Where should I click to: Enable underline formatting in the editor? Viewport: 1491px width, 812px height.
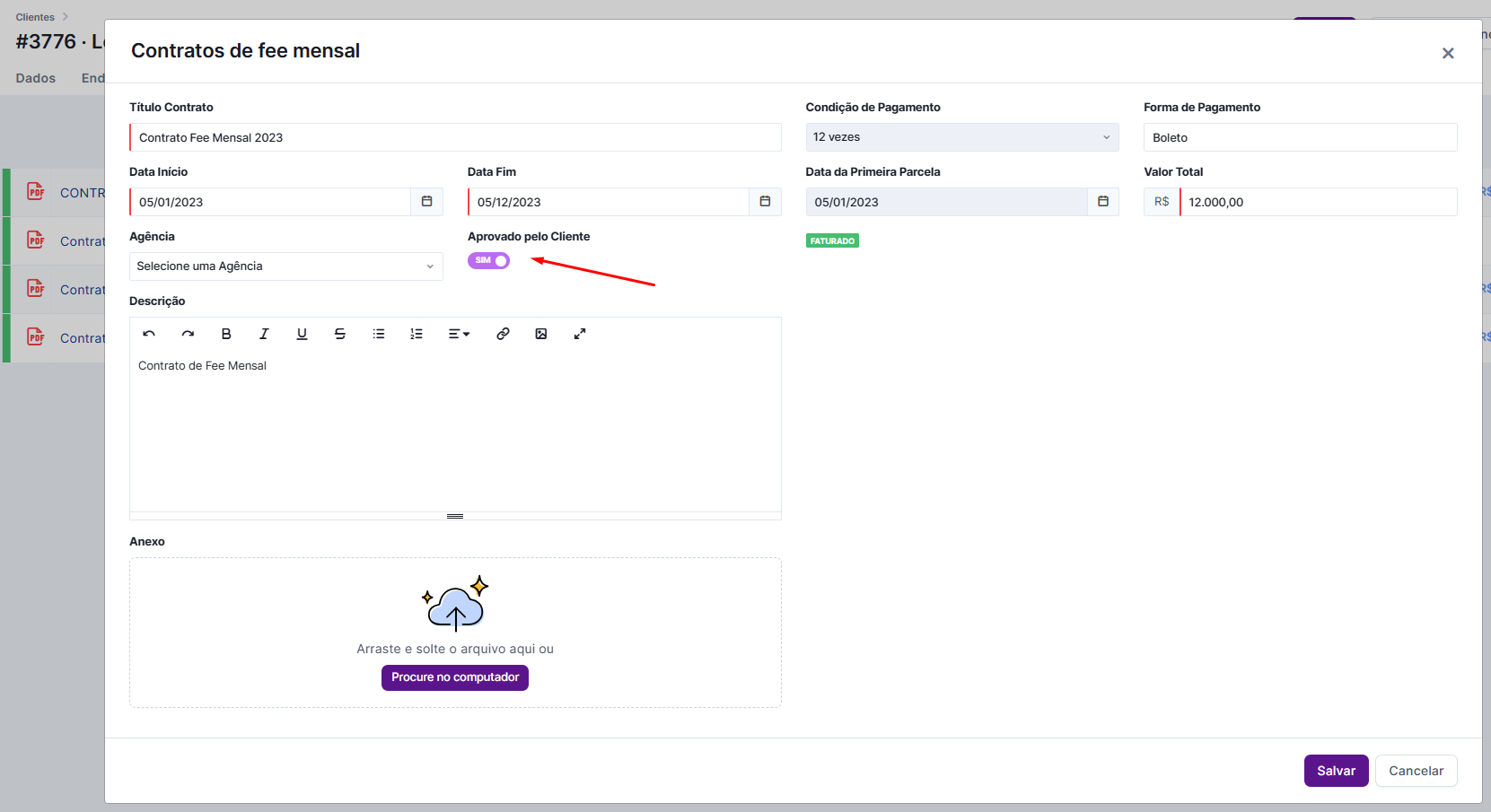tap(302, 334)
